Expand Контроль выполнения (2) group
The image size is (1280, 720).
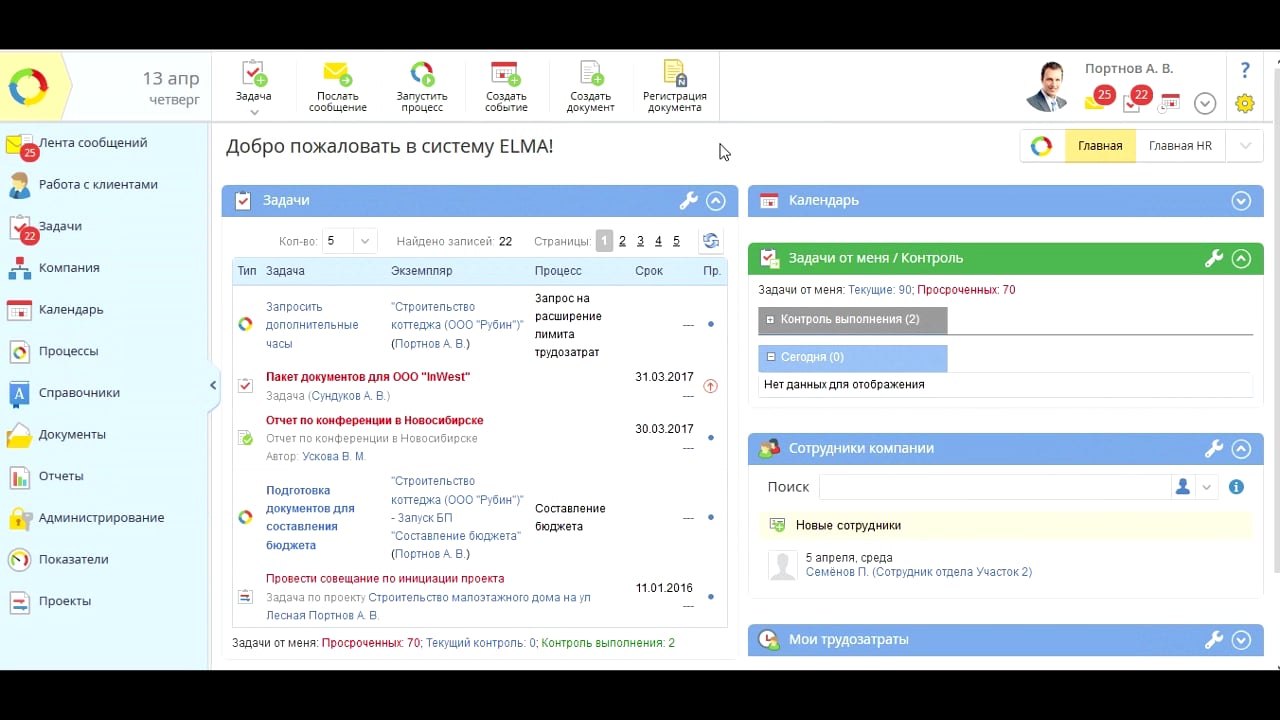coord(771,320)
